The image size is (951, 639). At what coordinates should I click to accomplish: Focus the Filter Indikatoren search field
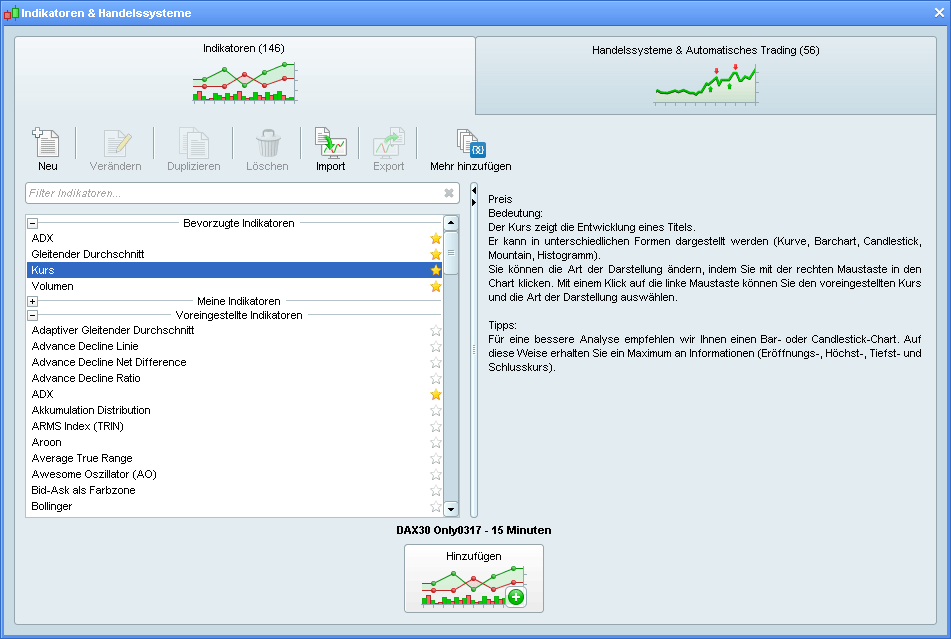[x=230, y=193]
